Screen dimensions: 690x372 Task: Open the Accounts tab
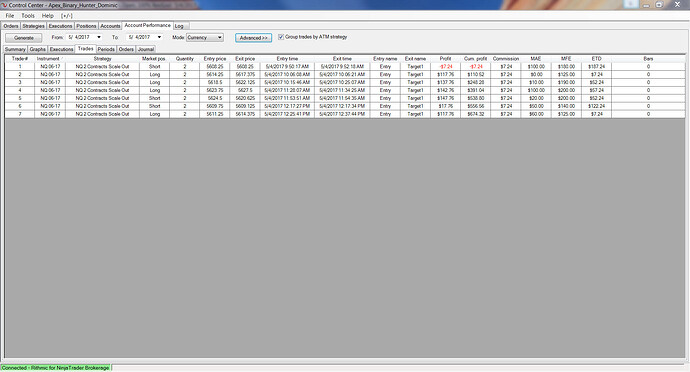tap(110, 26)
